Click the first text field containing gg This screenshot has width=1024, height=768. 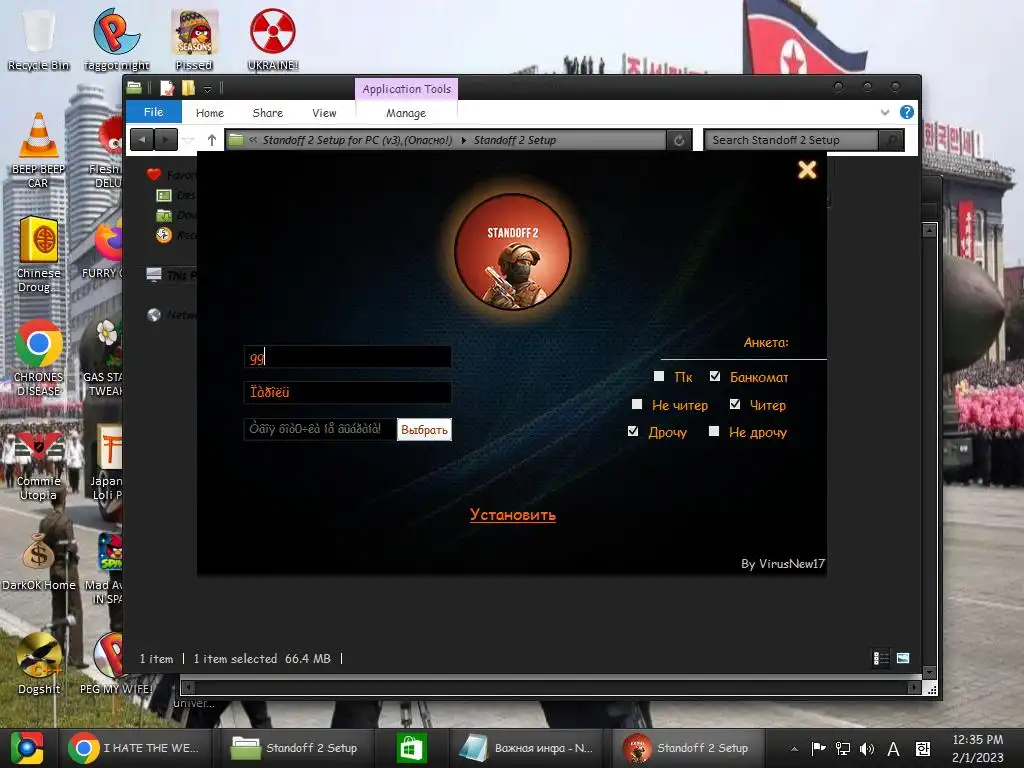click(x=347, y=357)
